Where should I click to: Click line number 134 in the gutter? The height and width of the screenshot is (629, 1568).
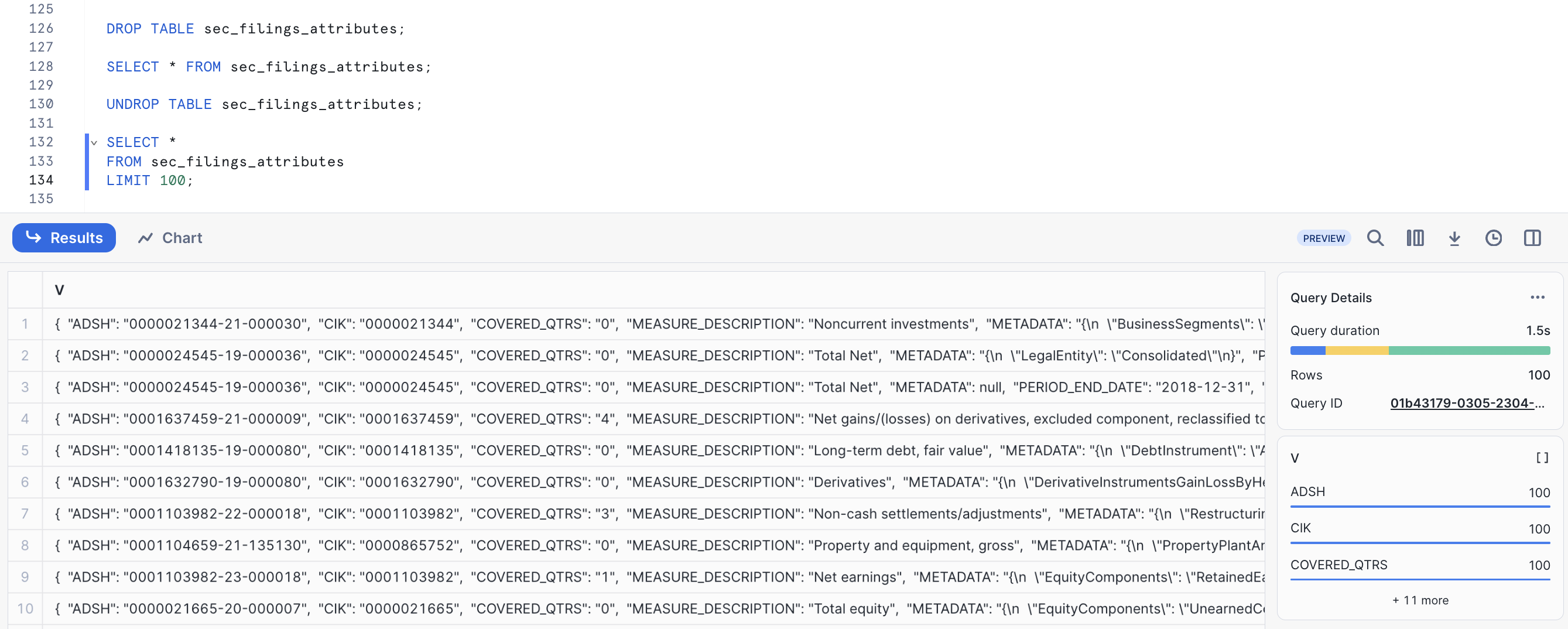point(41,180)
